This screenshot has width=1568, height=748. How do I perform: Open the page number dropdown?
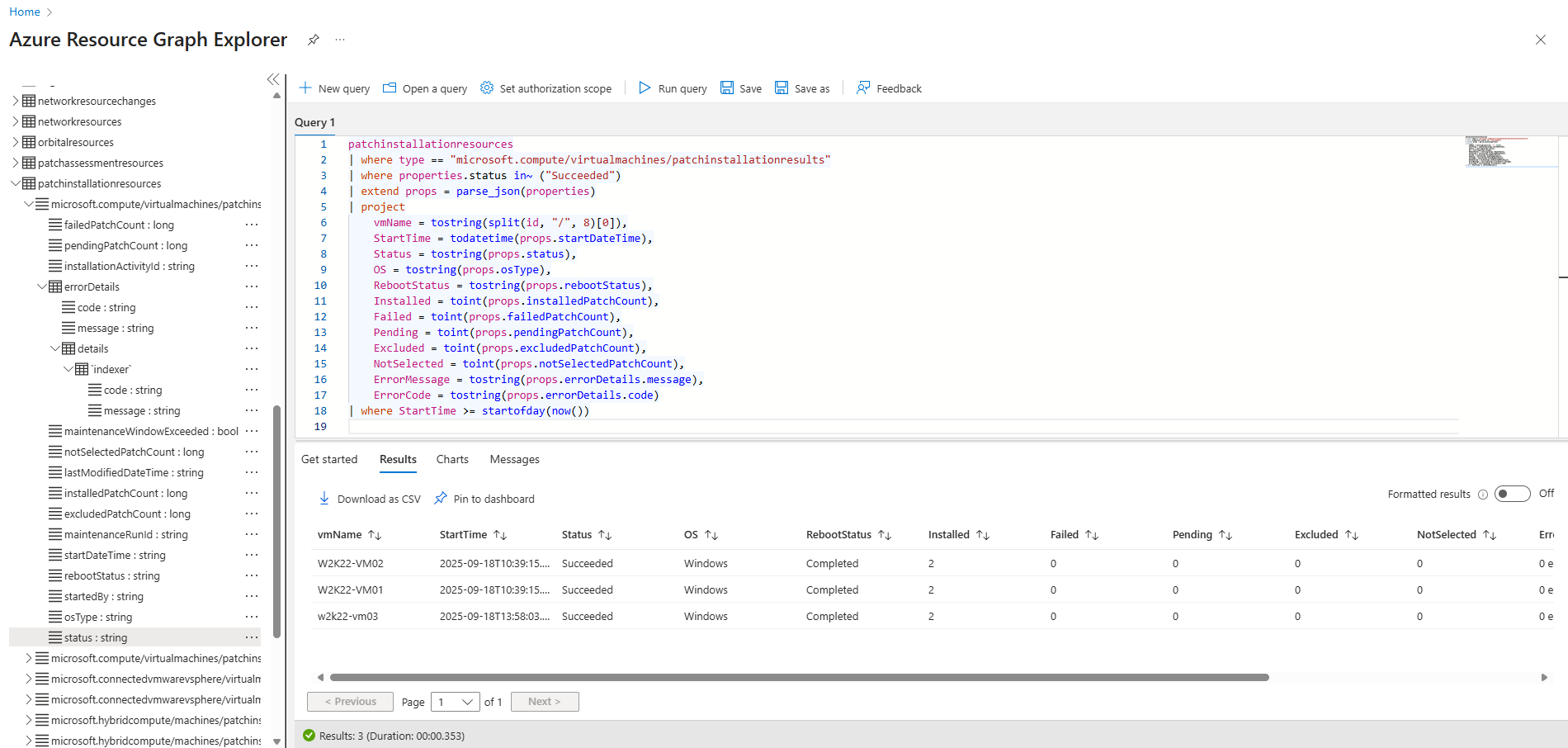(x=455, y=702)
